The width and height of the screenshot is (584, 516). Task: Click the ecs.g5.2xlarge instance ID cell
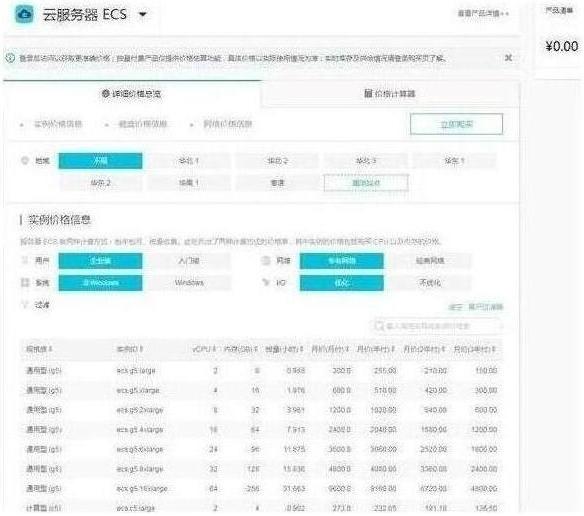click(x=140, y=410)
